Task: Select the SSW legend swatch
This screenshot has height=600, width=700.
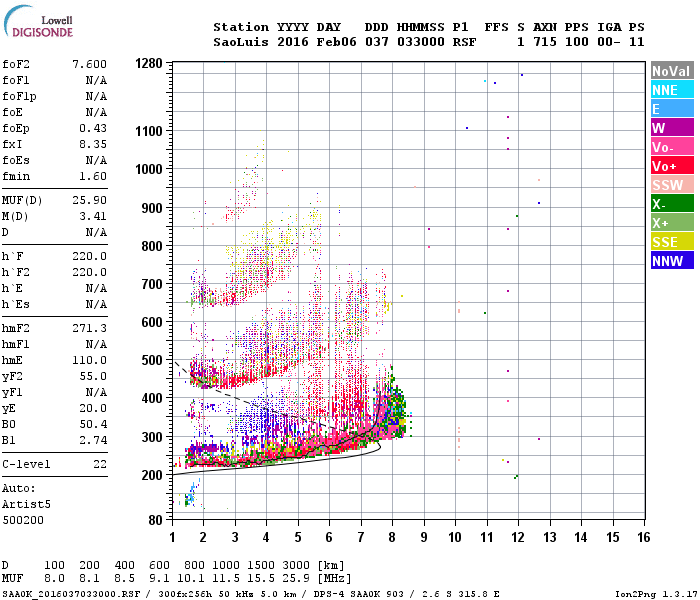Action: point(672,185)
